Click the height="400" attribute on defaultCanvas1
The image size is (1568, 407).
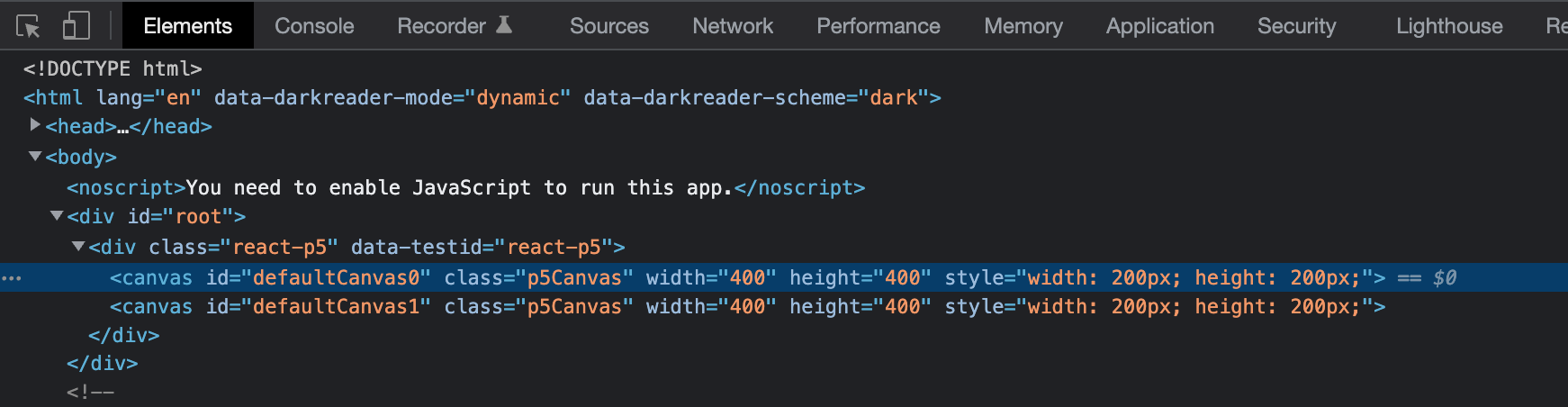pyautogui.click(x=861, y=306)
